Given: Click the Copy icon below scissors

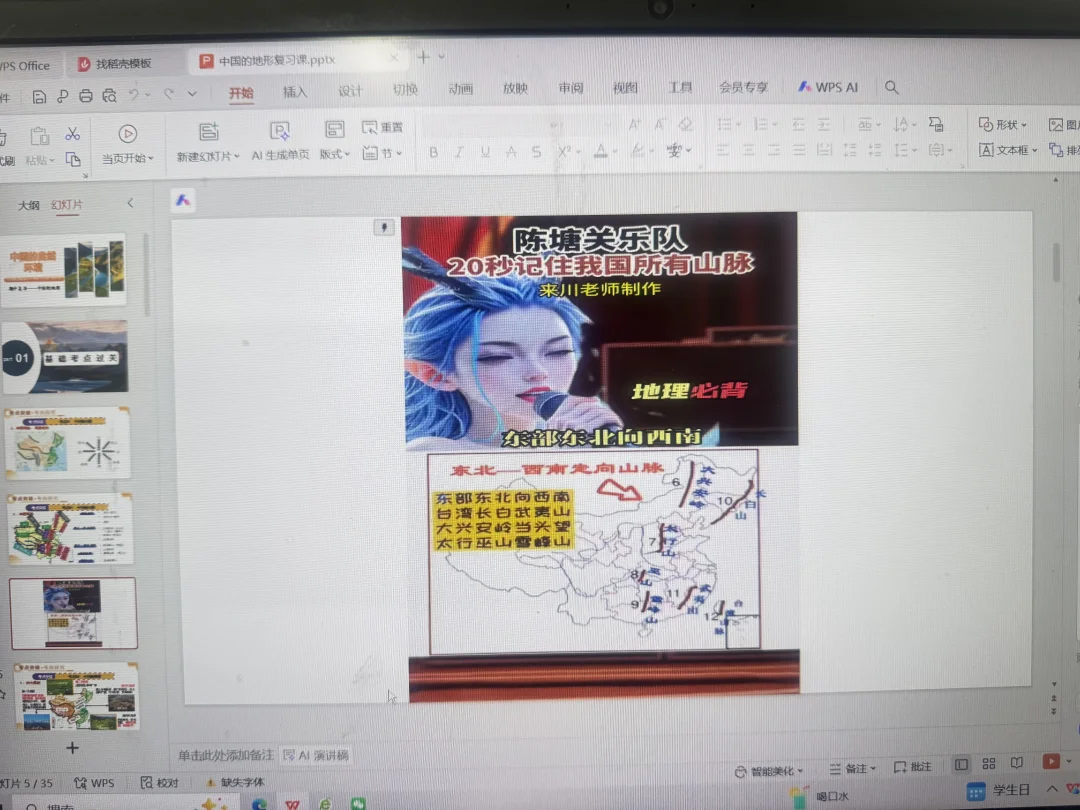Looking at the screenshot, I should [x=72, y=160].
